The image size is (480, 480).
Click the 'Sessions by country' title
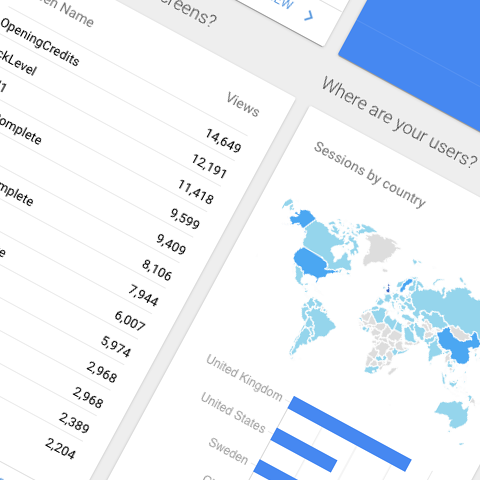click(x=370, y=174)
